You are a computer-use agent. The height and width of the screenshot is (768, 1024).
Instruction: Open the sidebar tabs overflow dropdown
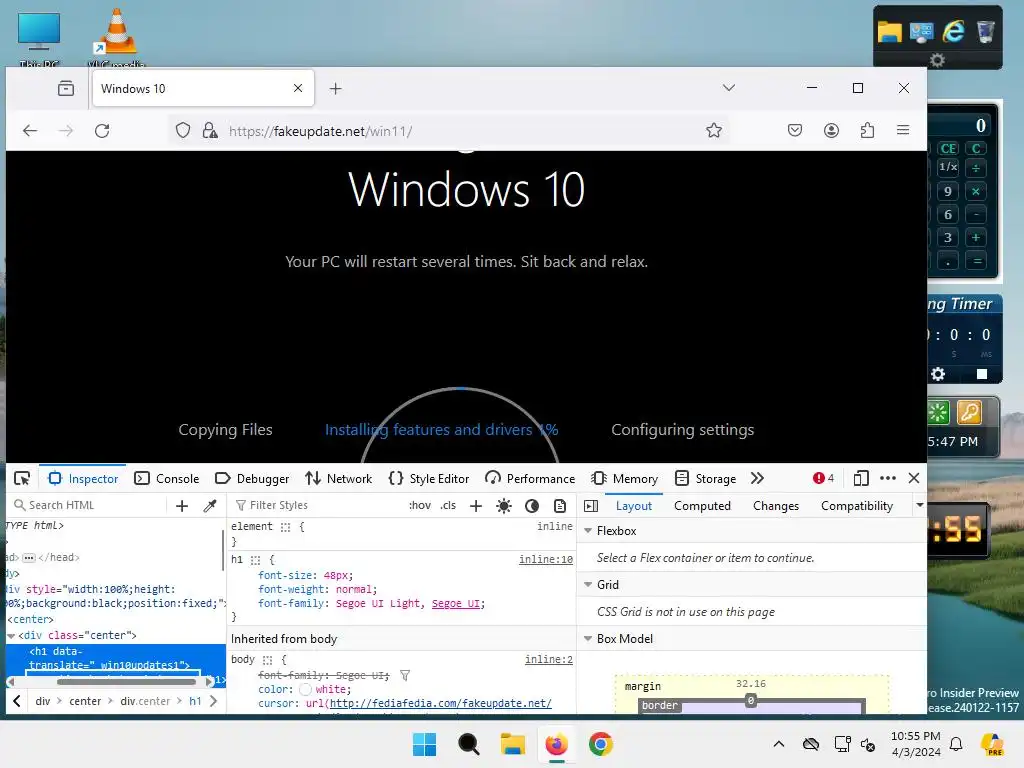920,505
